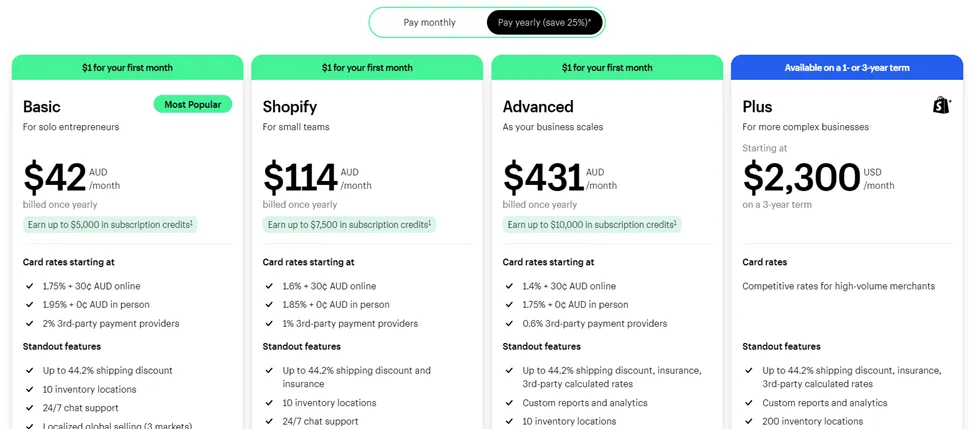The width and height of the screenshot is (975, 429).
Task: Click Shopify plan $1 first month banner
Action: [x=367, y=68]
